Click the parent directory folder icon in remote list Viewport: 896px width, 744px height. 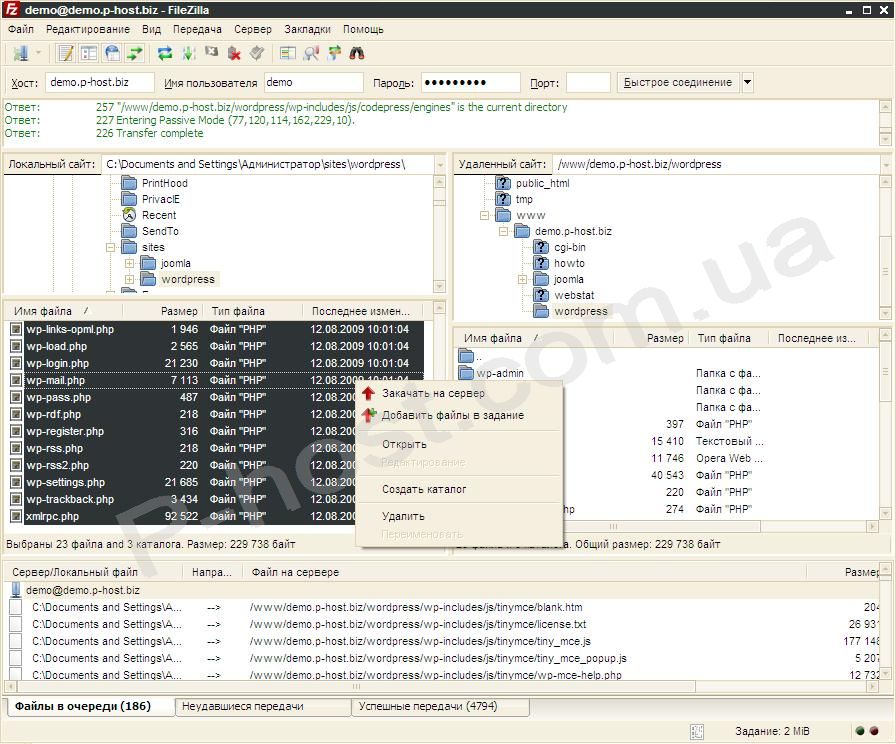[467, 357]
